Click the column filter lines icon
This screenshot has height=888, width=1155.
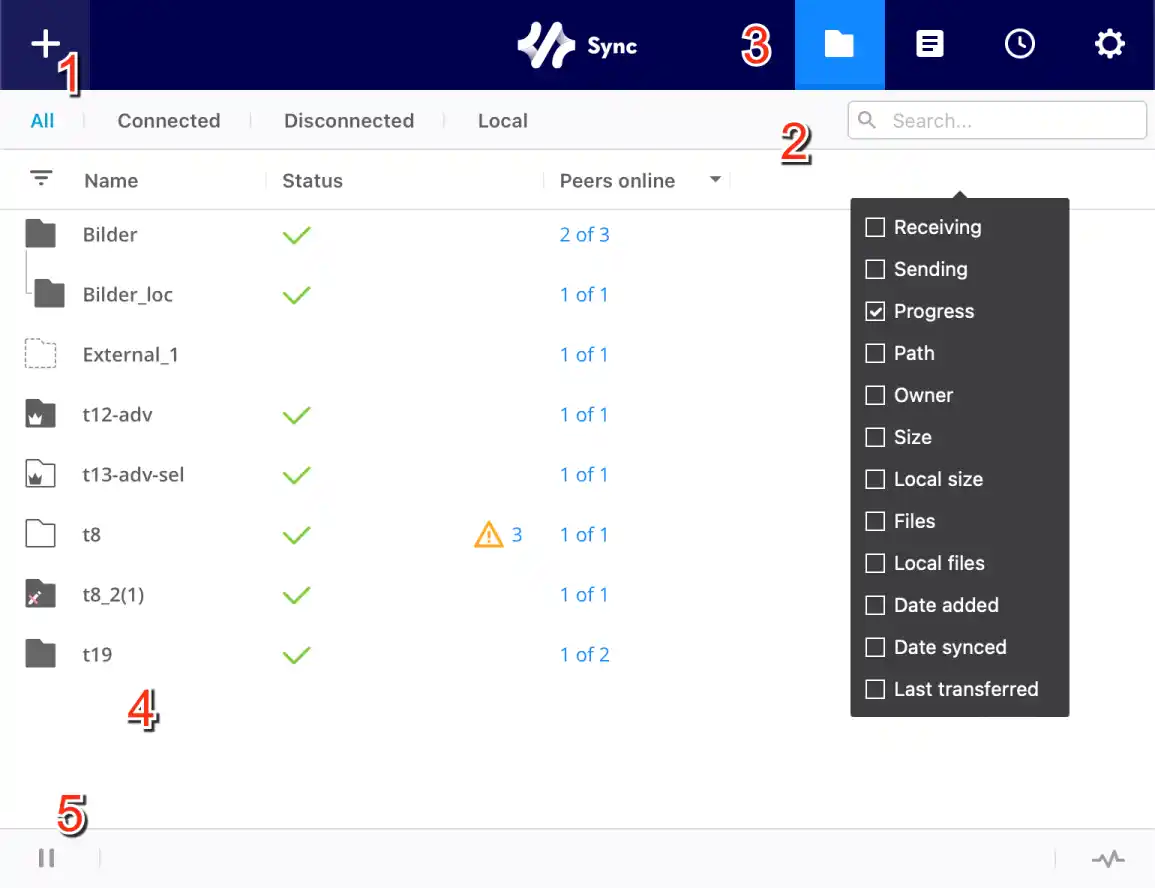click(x=41, y=179)
